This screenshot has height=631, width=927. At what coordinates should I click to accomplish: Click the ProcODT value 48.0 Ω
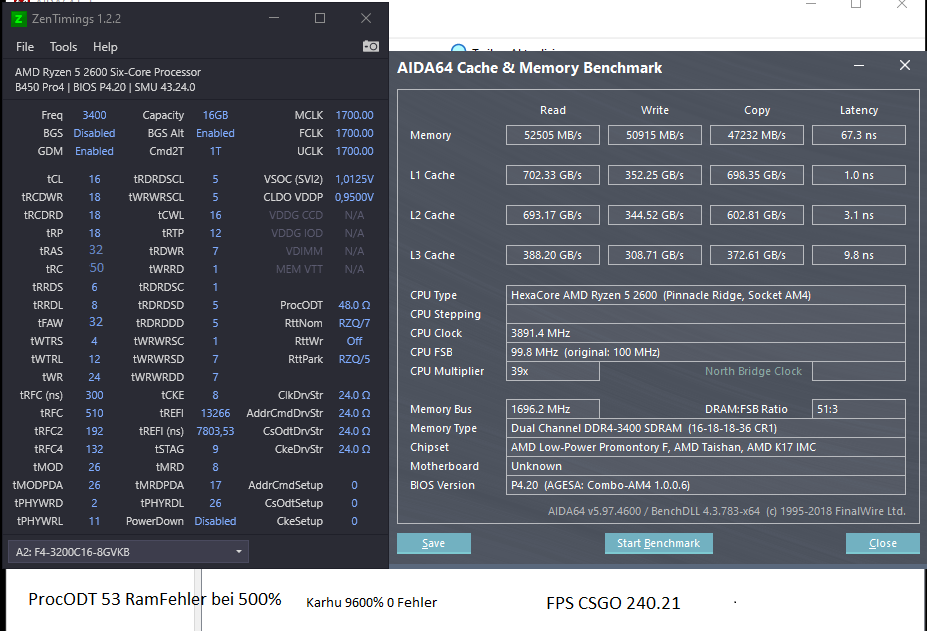pyautogui.click(x=354, y=305)
